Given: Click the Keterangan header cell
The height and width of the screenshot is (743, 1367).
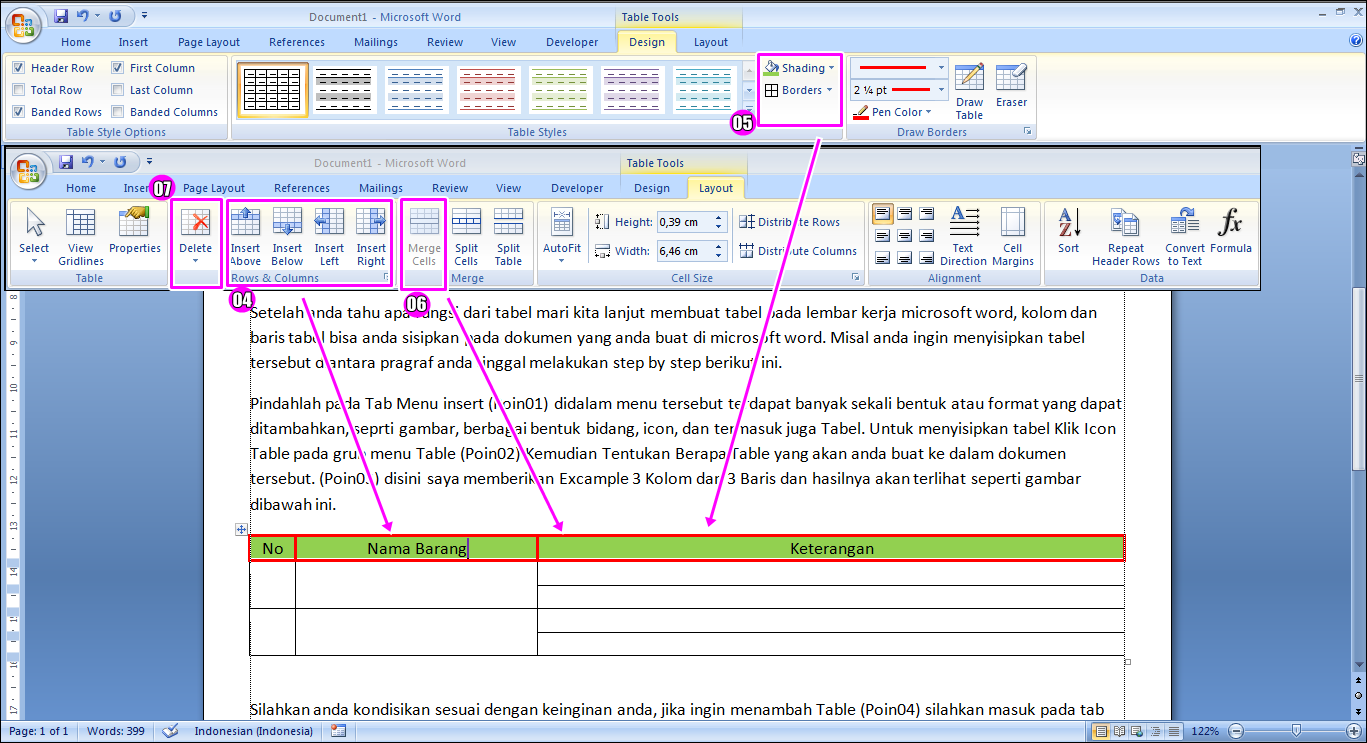Looking at the screenshot, I should pyautogui.click(x=831, y=548).
